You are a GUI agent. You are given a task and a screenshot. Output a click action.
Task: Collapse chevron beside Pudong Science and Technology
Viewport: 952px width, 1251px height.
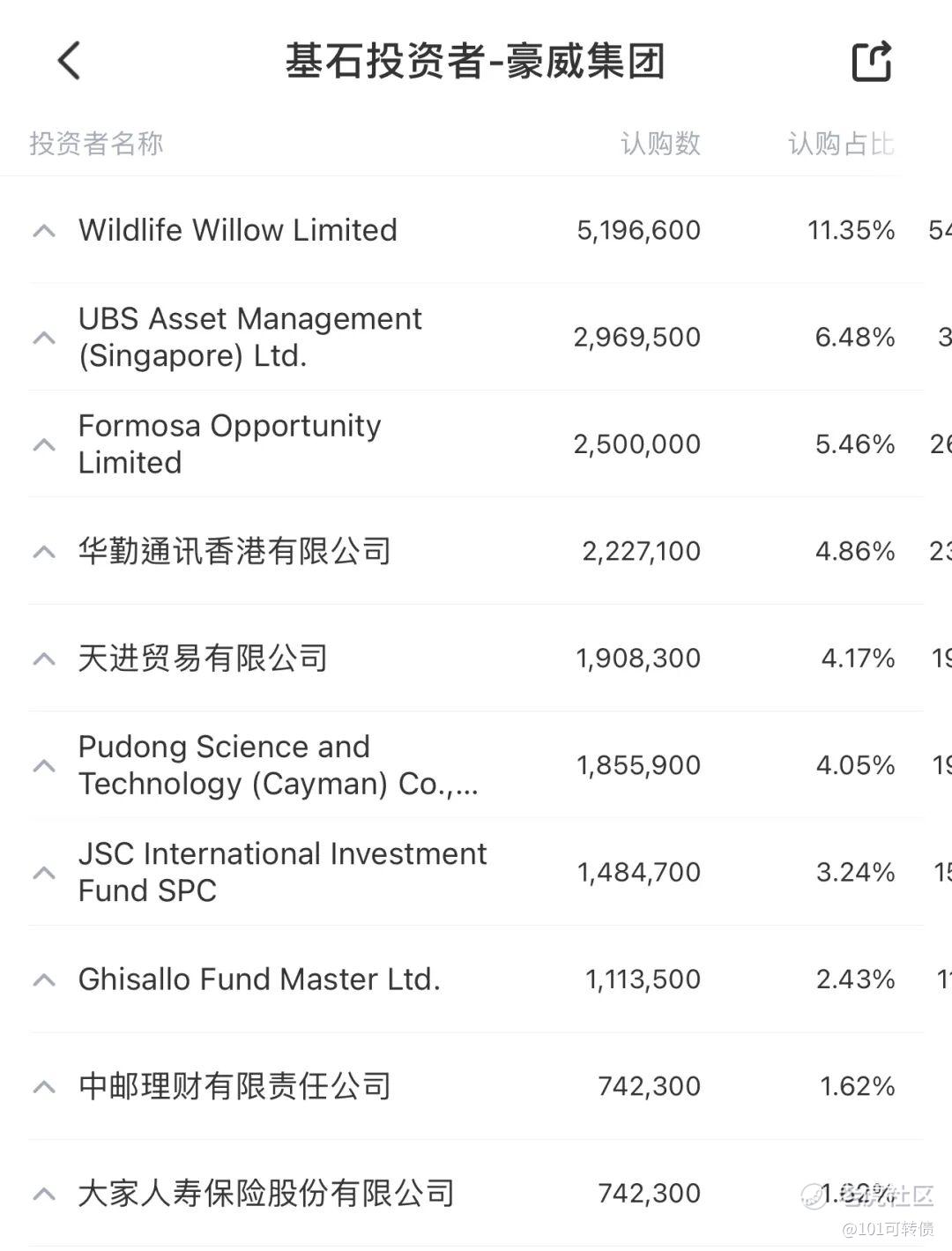tap(44, 765)
